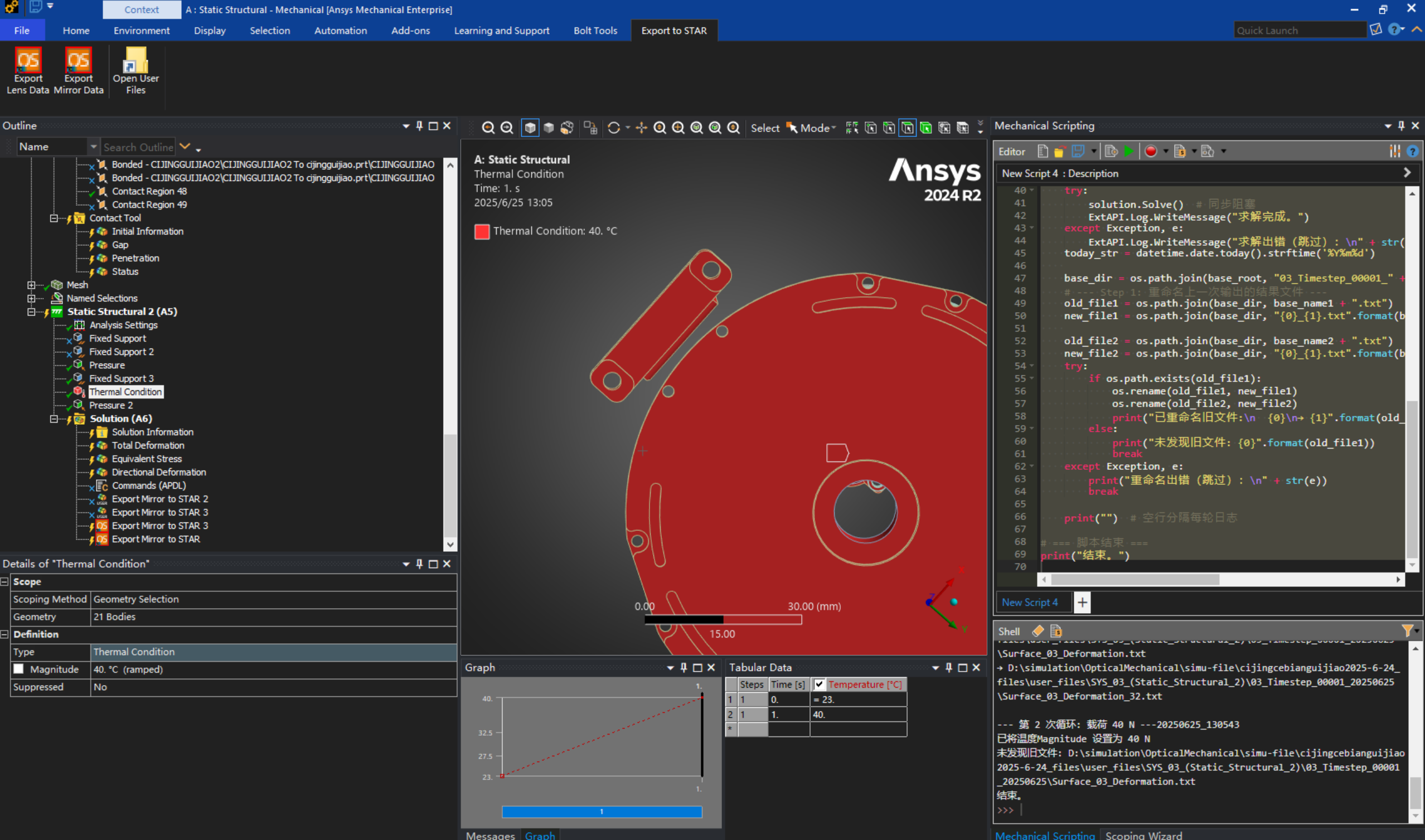Image resolution: width=1425 pixels, height=840 pixels.
Task: Select Fixed Support 2 in the Outline tree
Action: click(121, 352)
